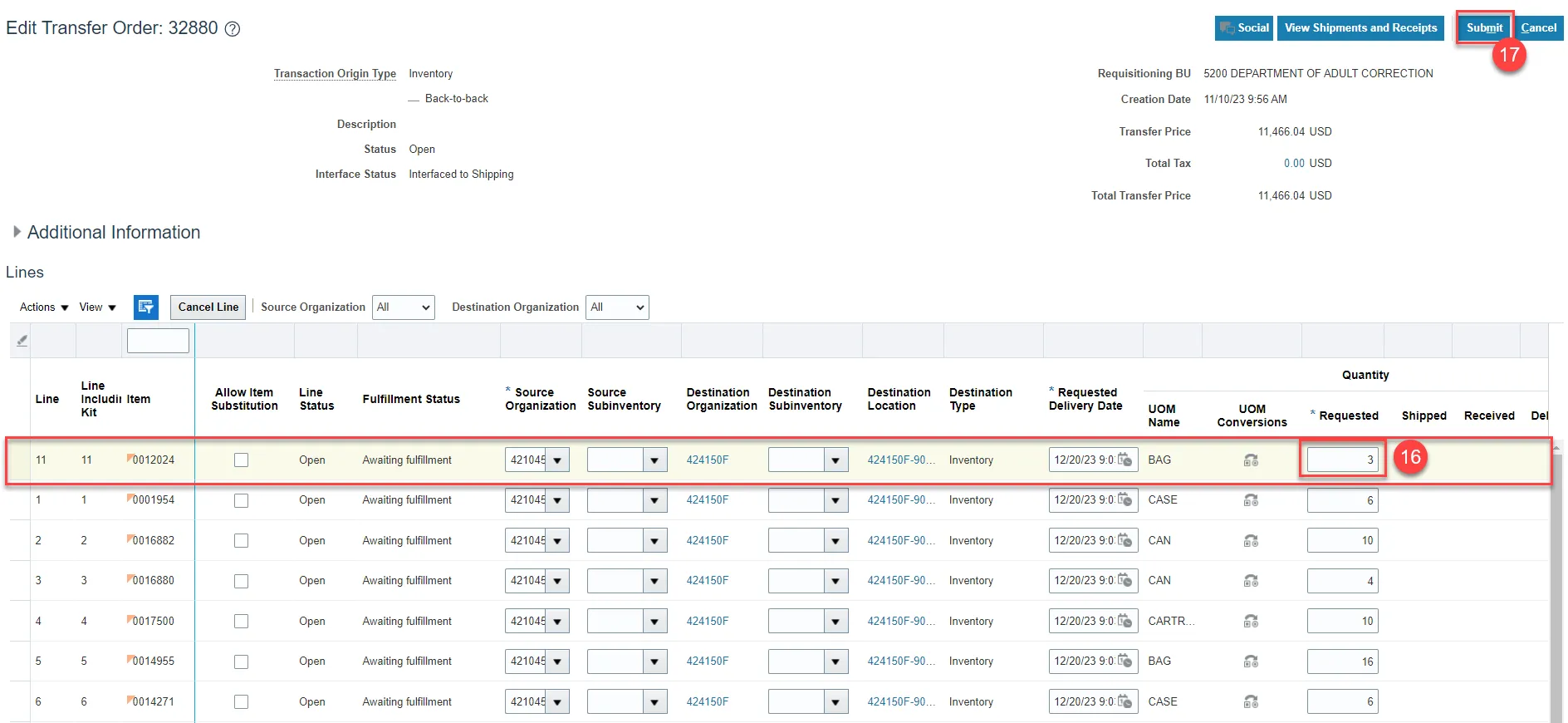Click the Submit button
Image resolution: width=1568 pixels, height=723 pixels.
1484,27
